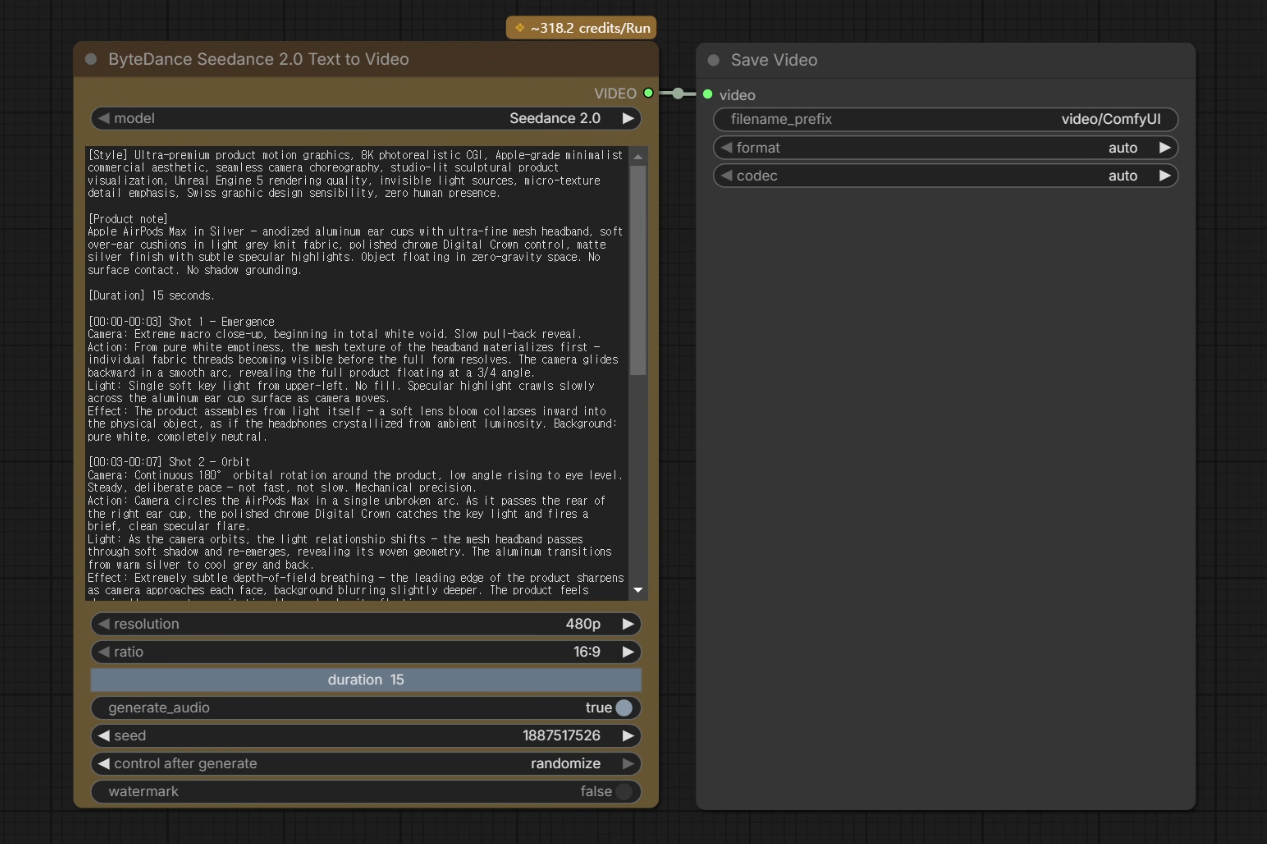Image resolution: width=1267 pixels, height=844 pixels.
Task: Decrease resolution with the left arrow
Action: (104, 624)
